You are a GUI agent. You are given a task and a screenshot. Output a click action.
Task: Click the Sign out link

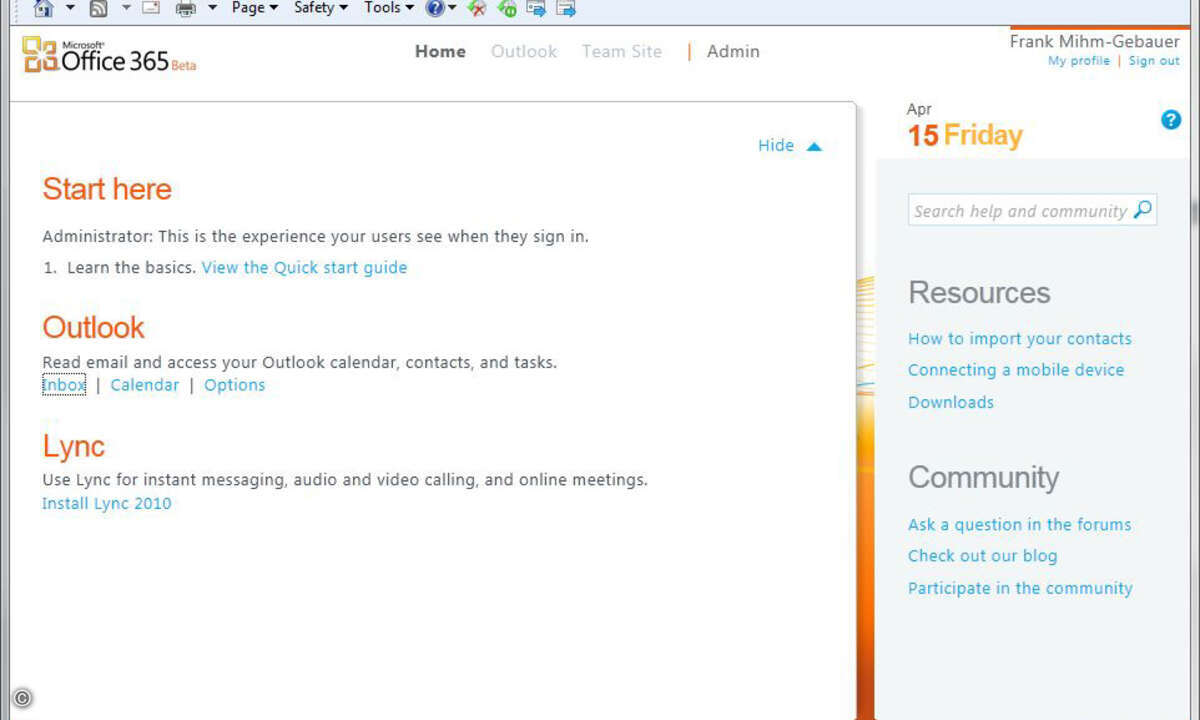coord(1154,61)
